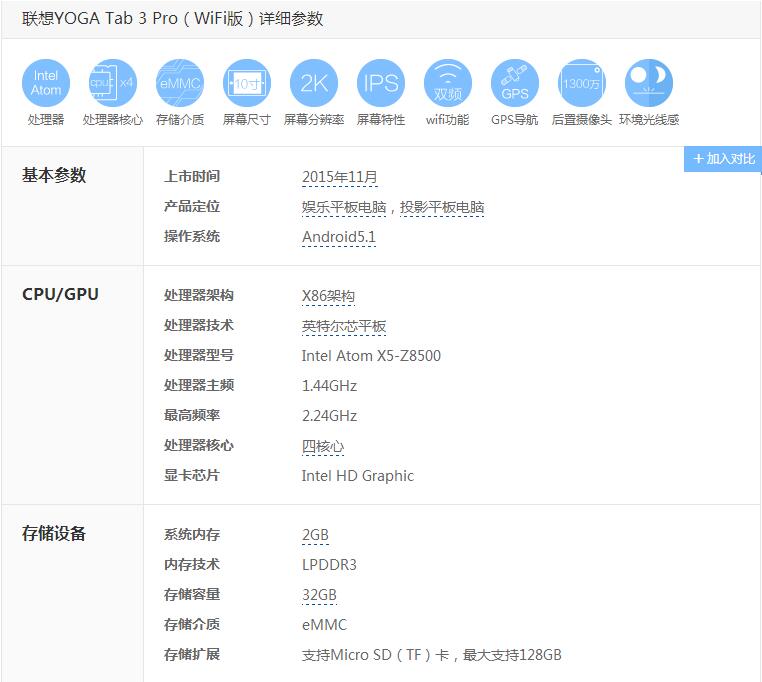Click the LPDDR3 memory technology value
The height and width of the screenshot is (682, 762).
329,565
